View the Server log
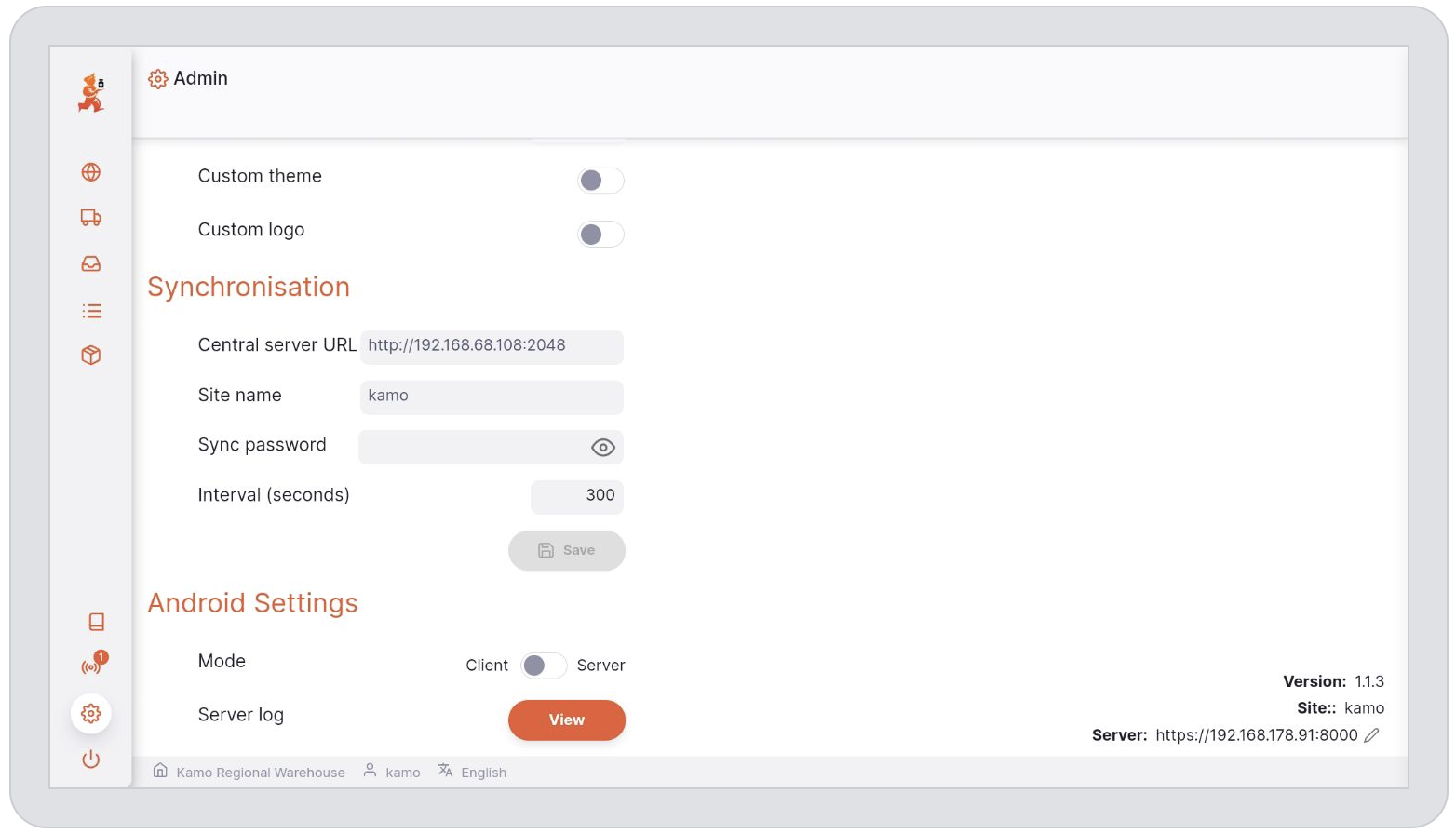Screen dimensions: 1456x834 tap(566, 720)
